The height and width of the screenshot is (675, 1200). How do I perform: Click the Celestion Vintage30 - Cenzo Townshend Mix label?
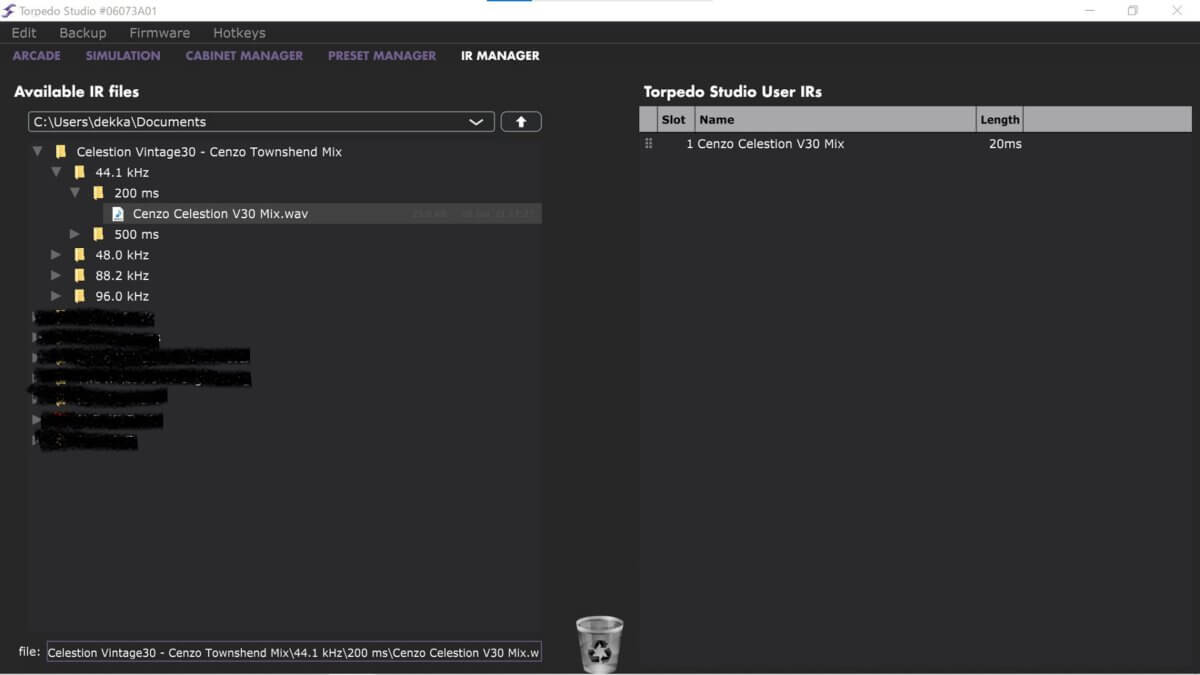(209, 152)
